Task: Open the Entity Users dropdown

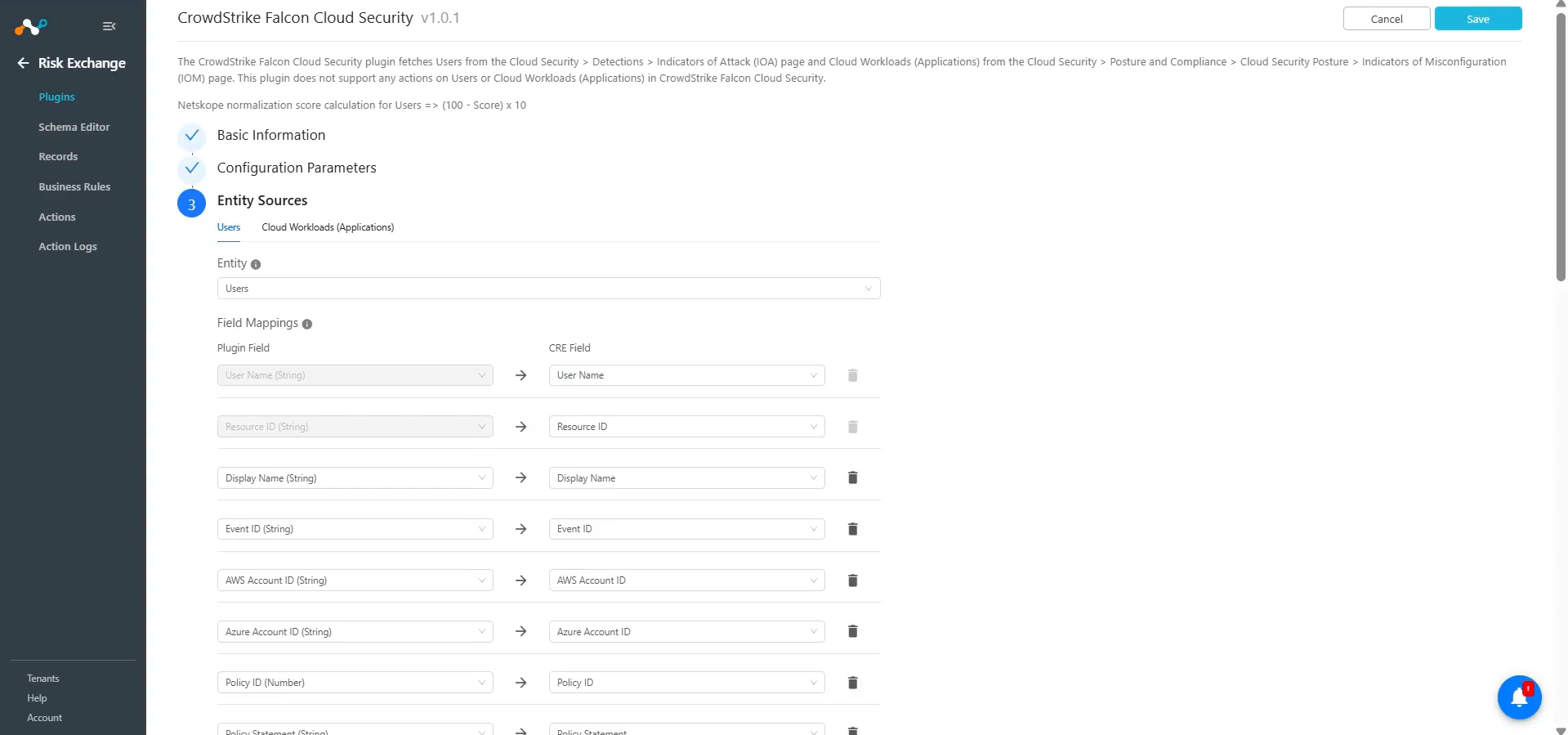Action: click(x=548, y=289)
